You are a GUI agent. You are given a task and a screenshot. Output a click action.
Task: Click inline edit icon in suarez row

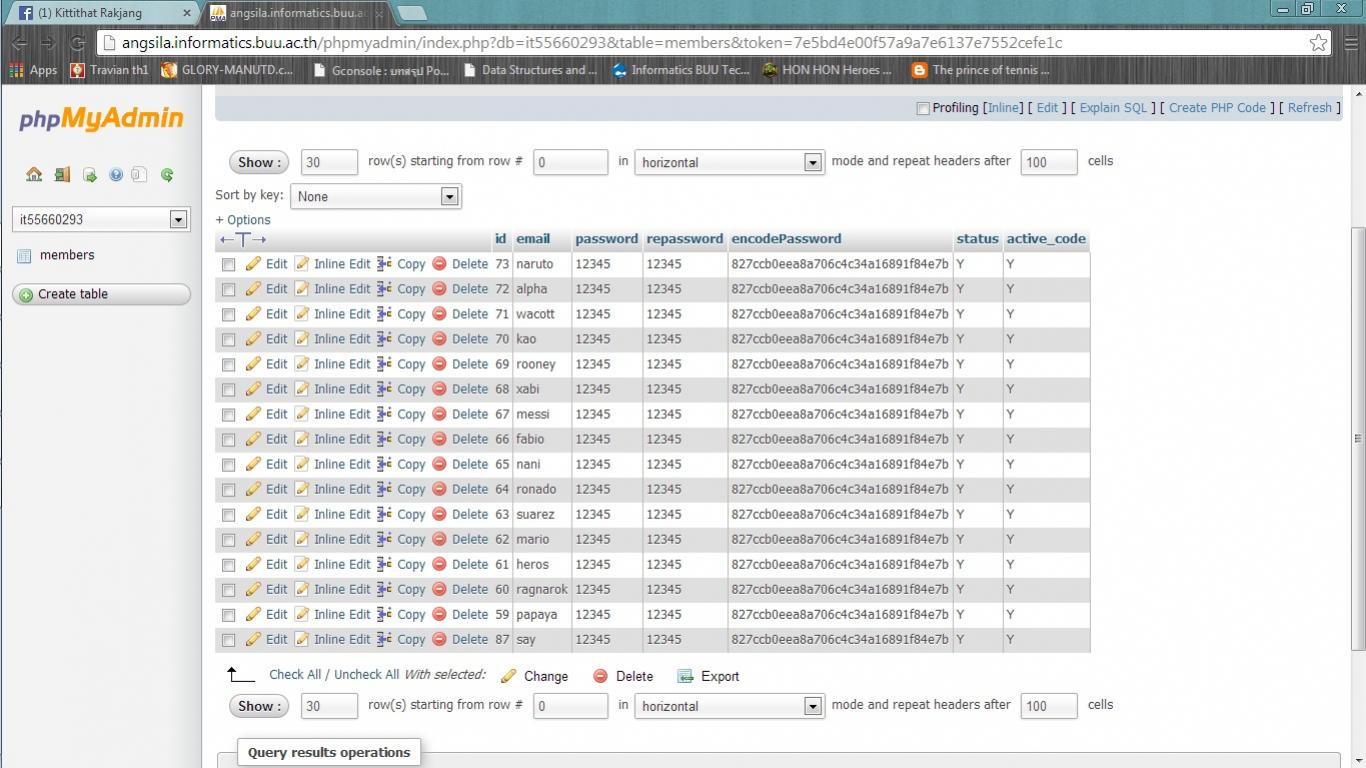pos(301,514)
